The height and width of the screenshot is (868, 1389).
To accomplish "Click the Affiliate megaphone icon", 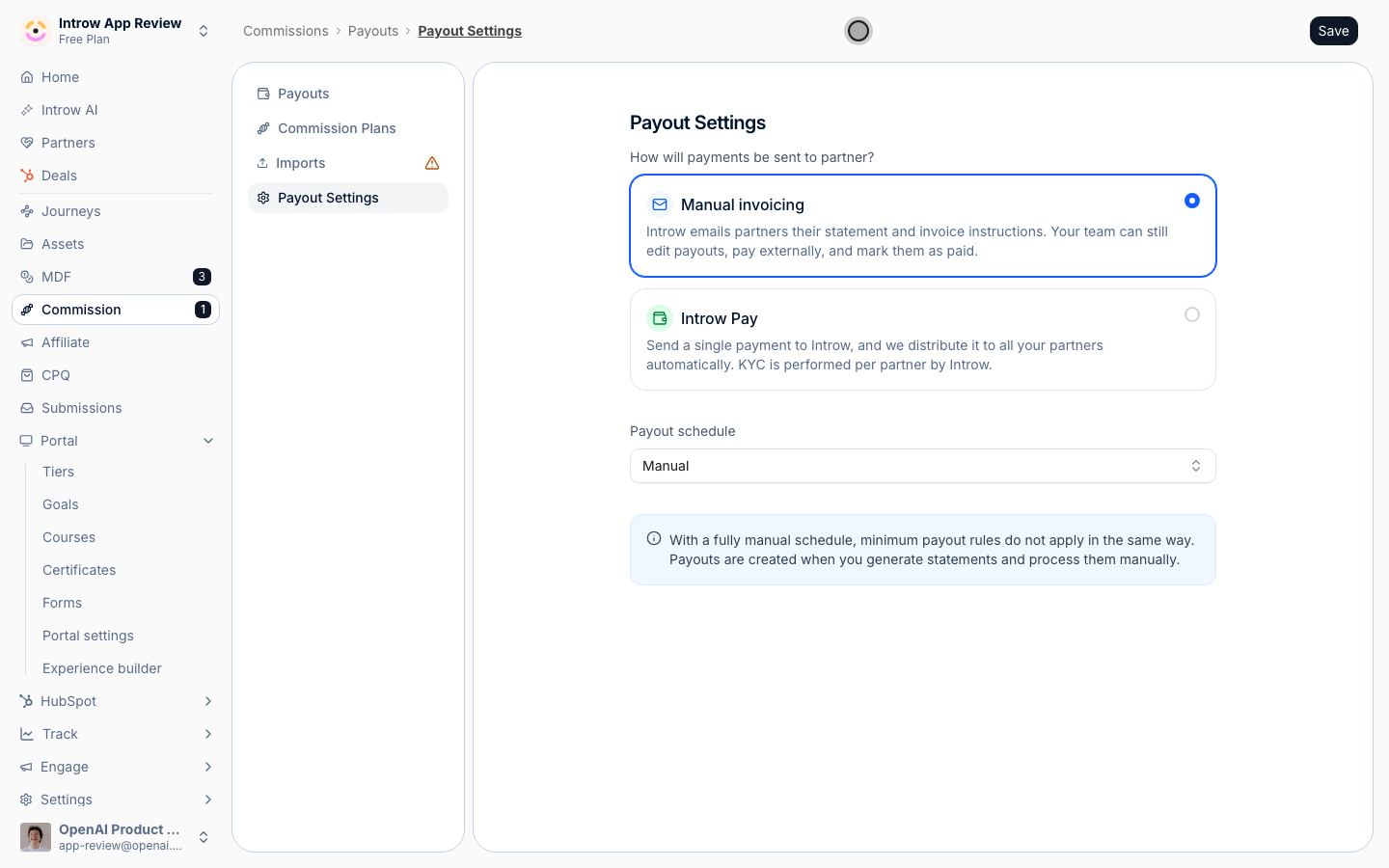I will point(27,342).
